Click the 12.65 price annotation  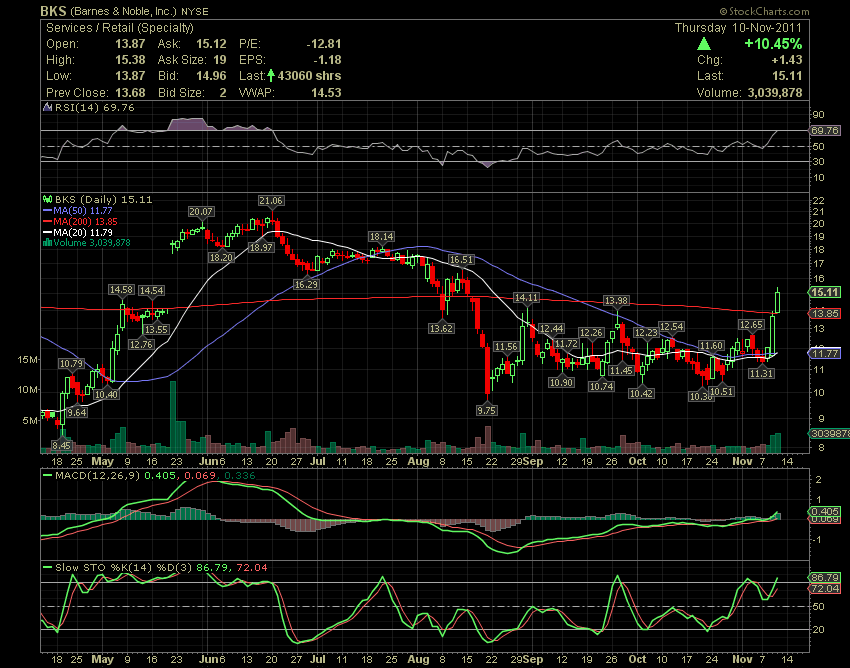click(x=751, y=325)
